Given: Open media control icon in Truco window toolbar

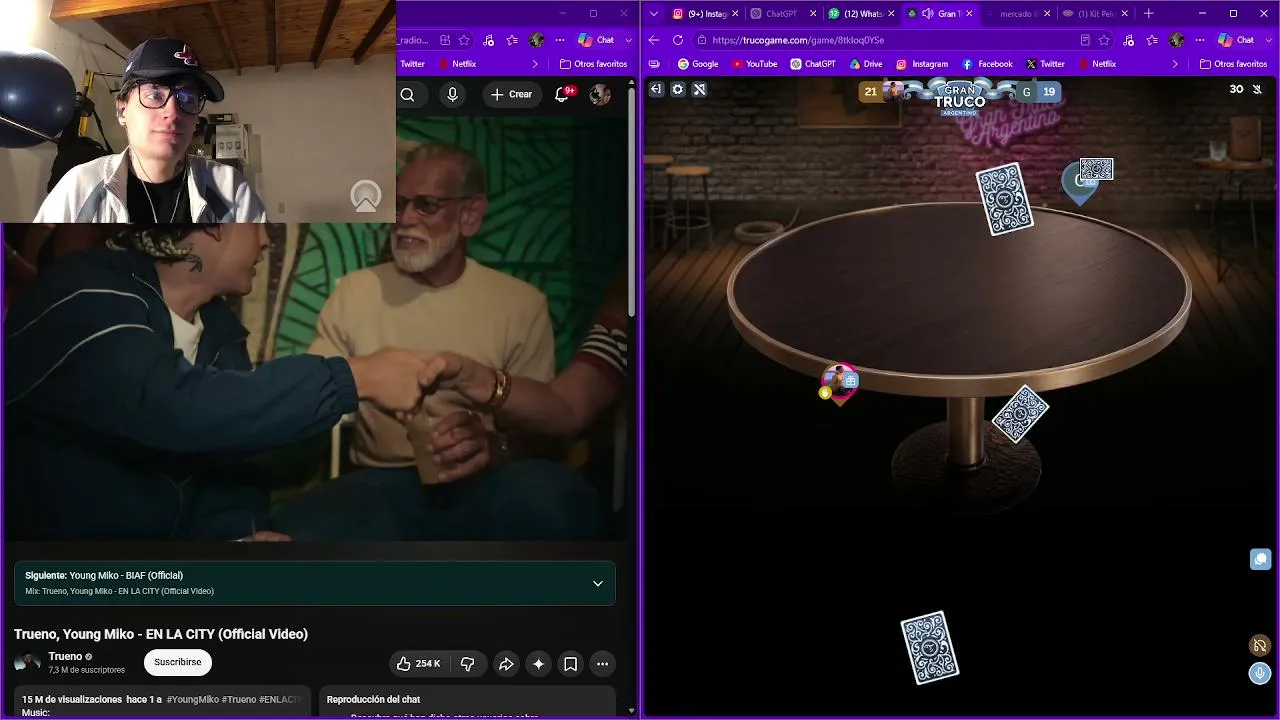Looking at the screenshot, I should pos(1128,40).
